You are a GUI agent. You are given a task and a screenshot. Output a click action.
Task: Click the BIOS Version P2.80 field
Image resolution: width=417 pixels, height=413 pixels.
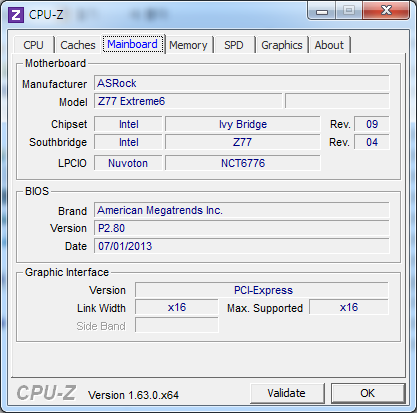pyautogui.click(x=241, y=228)
